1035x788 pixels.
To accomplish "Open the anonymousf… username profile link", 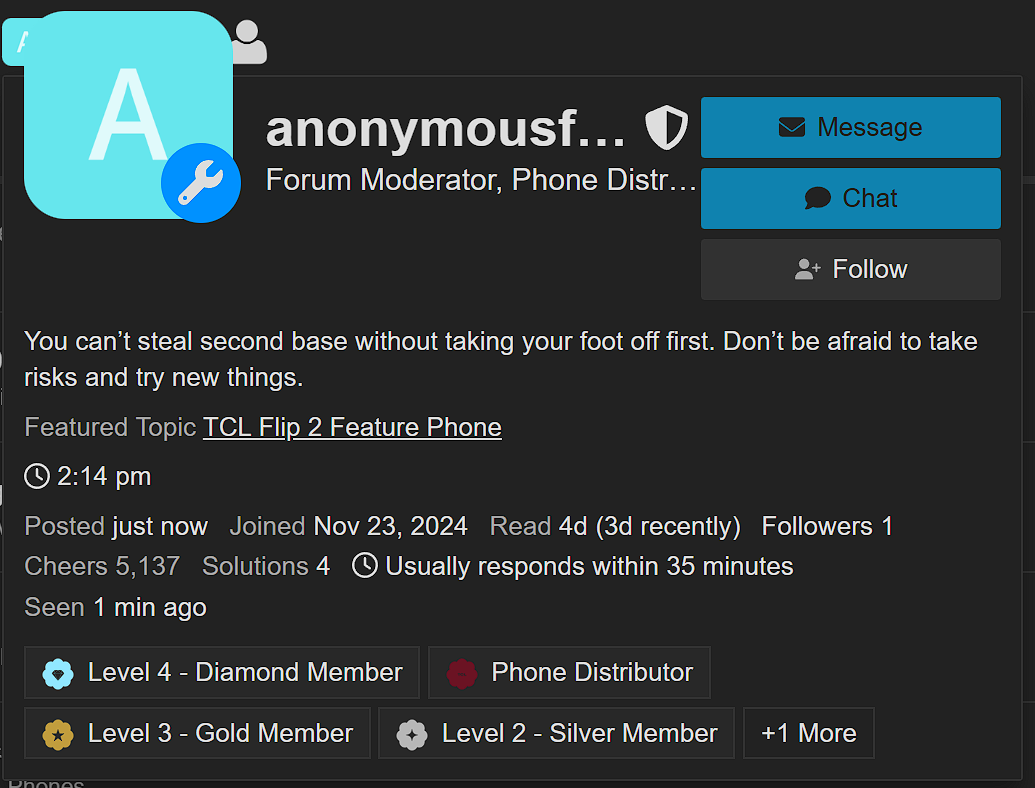I will pyautogui.click(x=446, y=129).
